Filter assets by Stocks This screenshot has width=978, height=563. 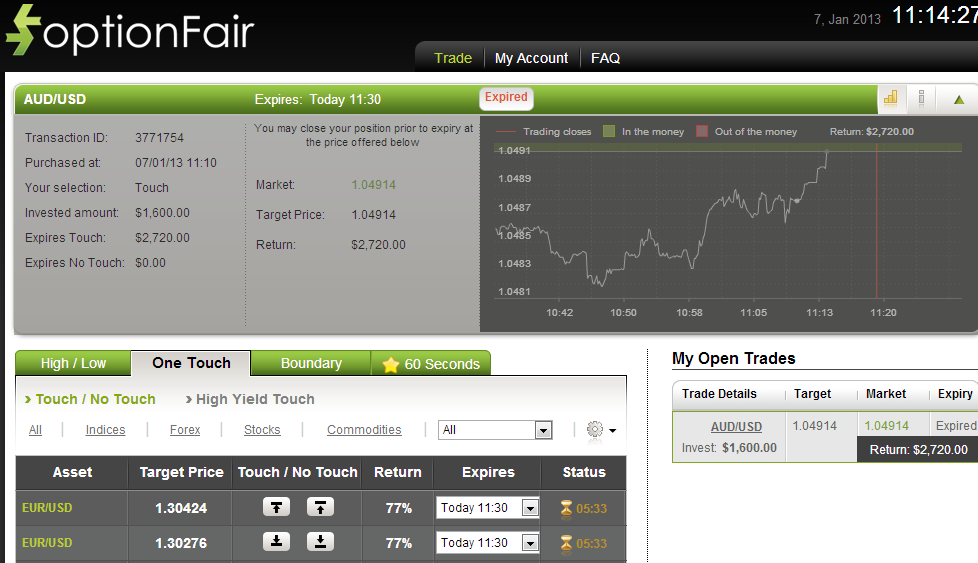click(262, 430)
